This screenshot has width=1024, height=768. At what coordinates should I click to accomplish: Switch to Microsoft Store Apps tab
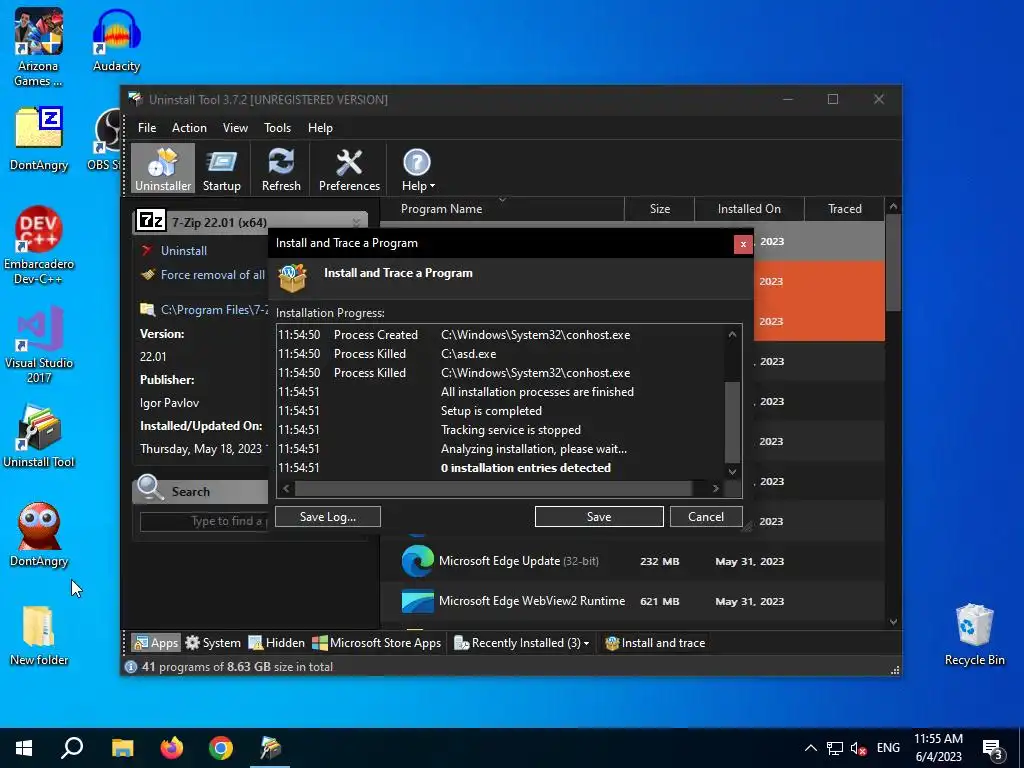coord(377,643)
